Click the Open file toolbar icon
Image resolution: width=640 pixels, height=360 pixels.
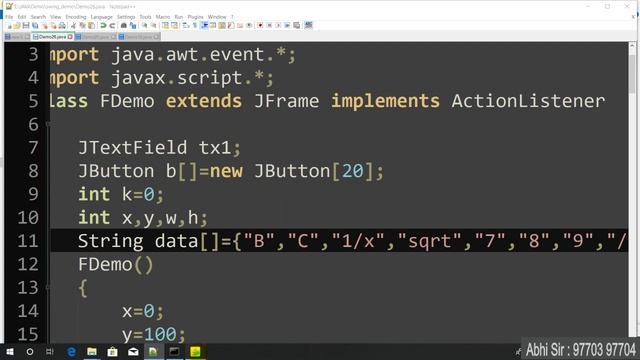[x=17, y=26]
